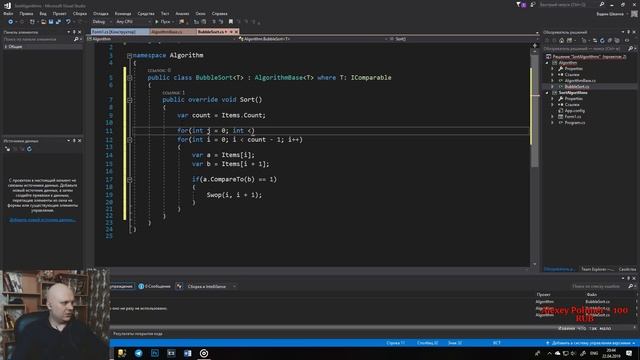Click the refresh icon in data sources panel
The image size is (640, 360).
point(29,149)
